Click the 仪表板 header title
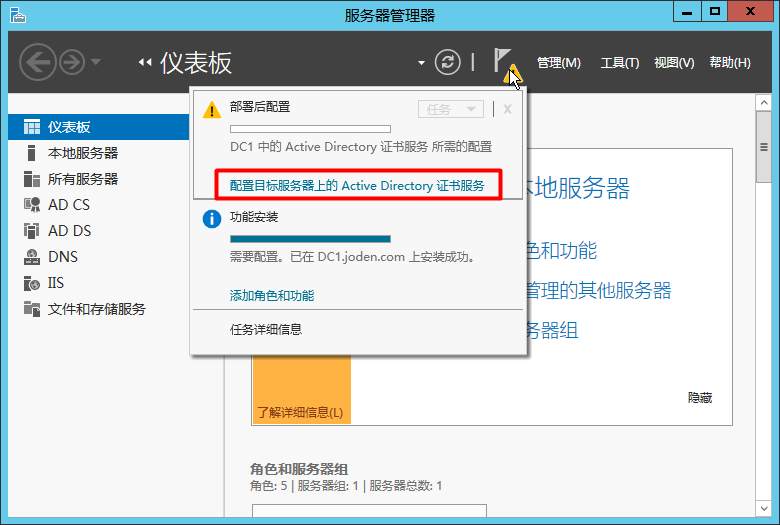The image size is (780, 525). (196, 63)
